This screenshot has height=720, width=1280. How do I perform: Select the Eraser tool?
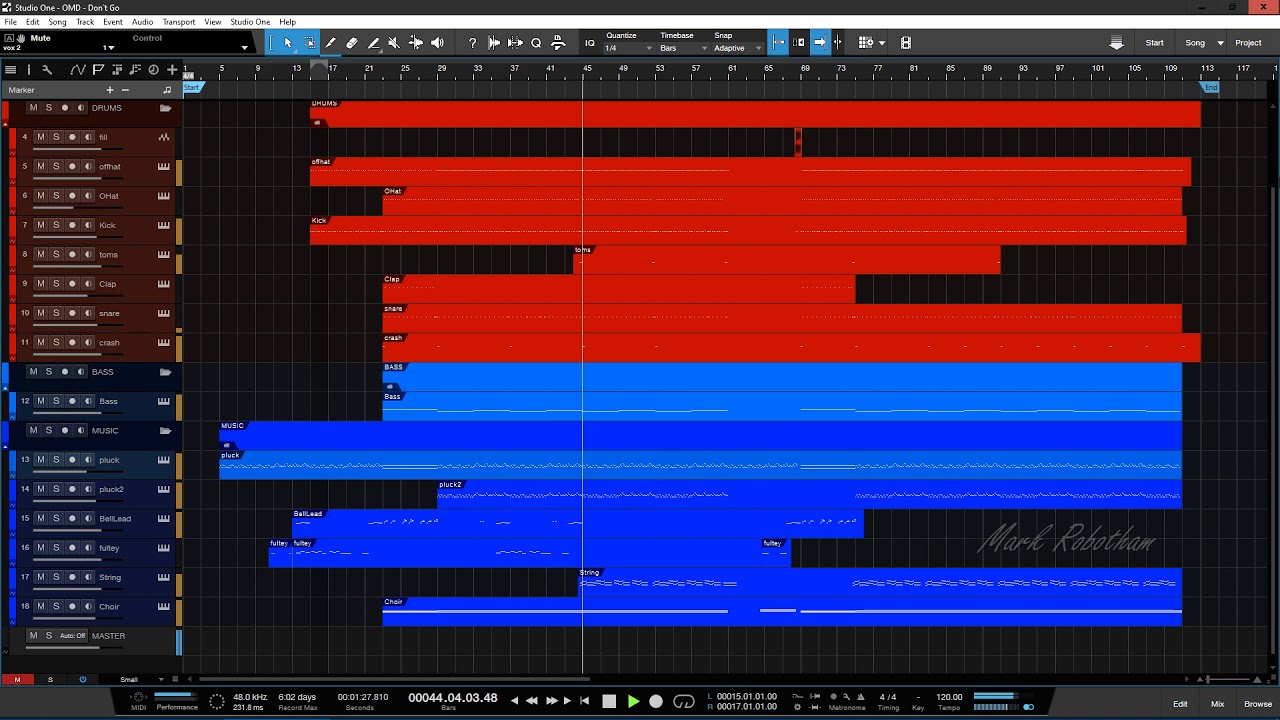352,43
